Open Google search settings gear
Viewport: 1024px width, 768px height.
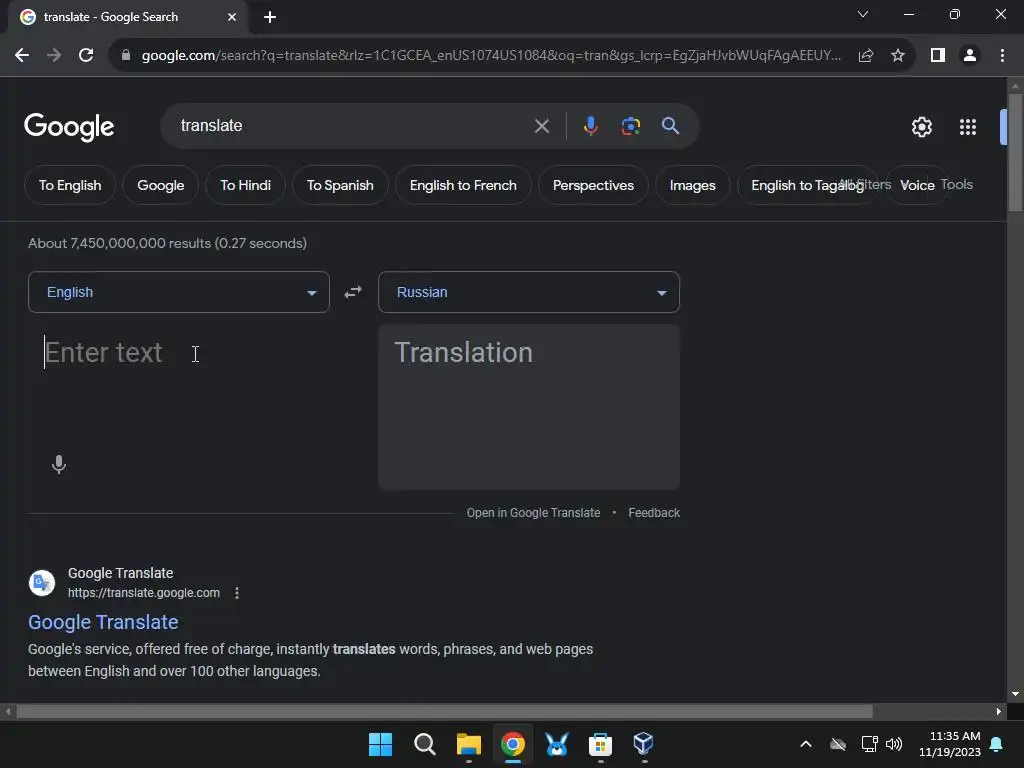click(x=921, y=127)
